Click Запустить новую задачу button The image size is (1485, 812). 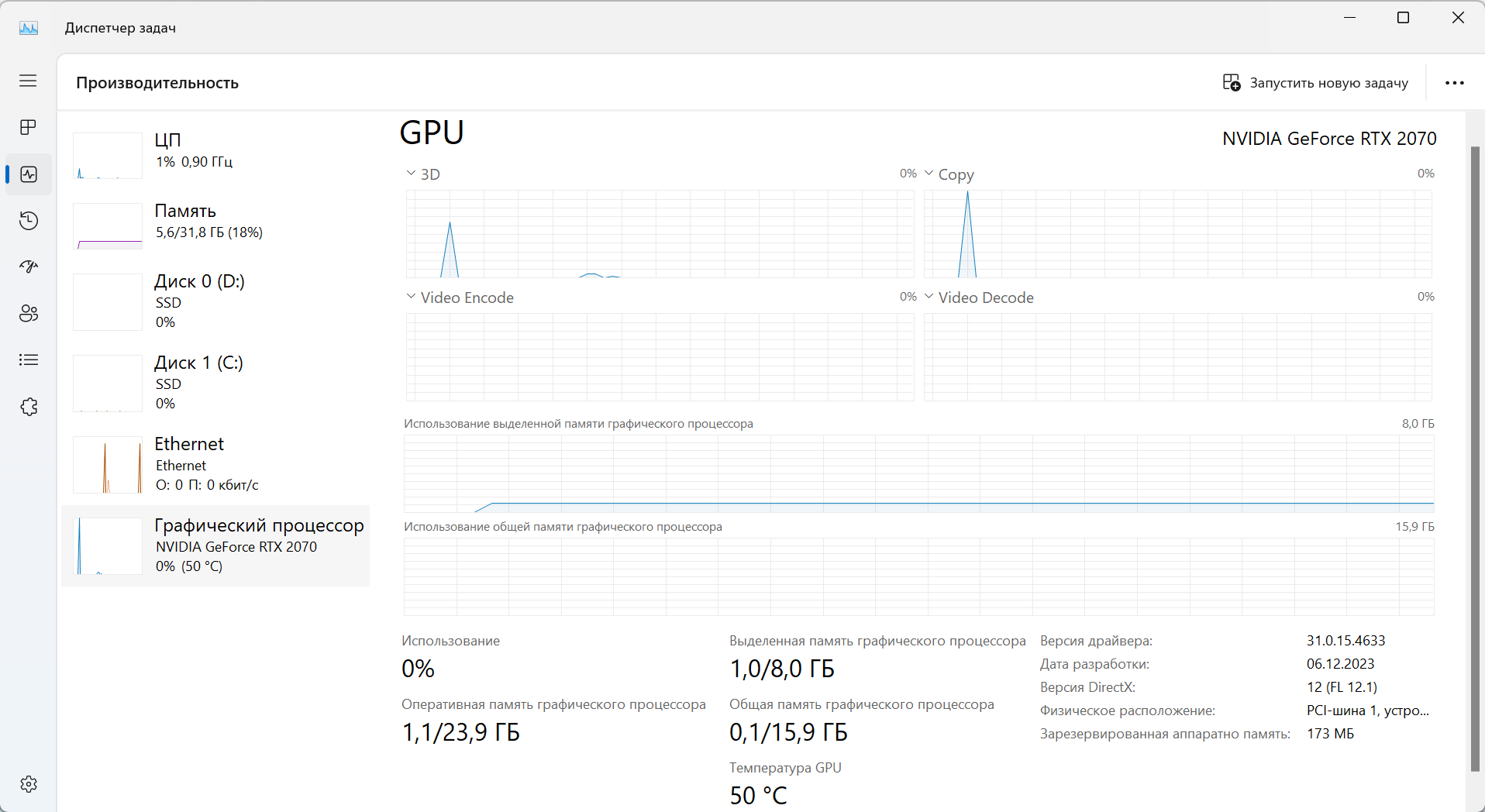pyautogui.click(x=1315, y=83)
